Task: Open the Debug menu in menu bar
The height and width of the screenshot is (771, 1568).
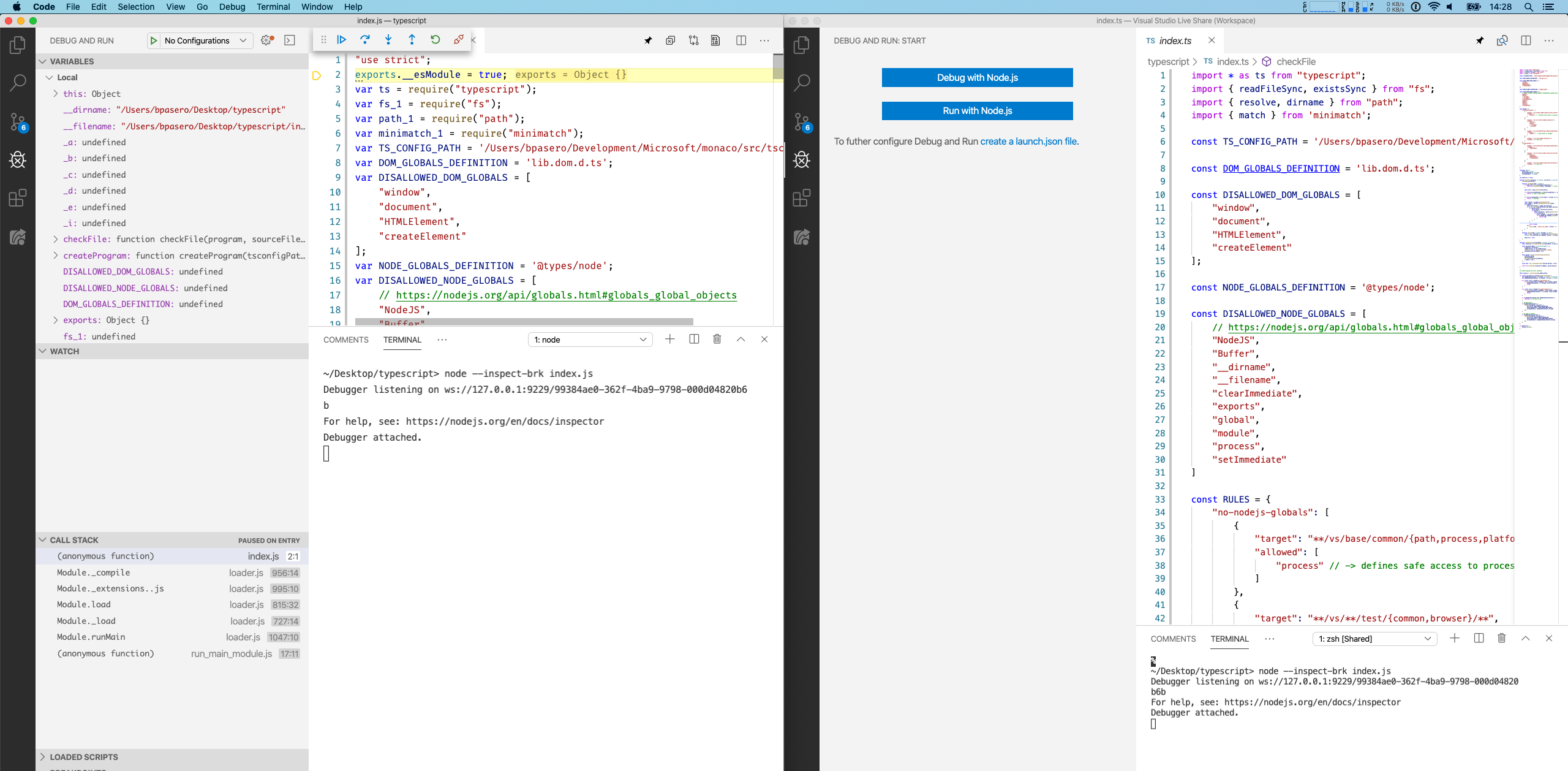Action: tap(232, 7)
